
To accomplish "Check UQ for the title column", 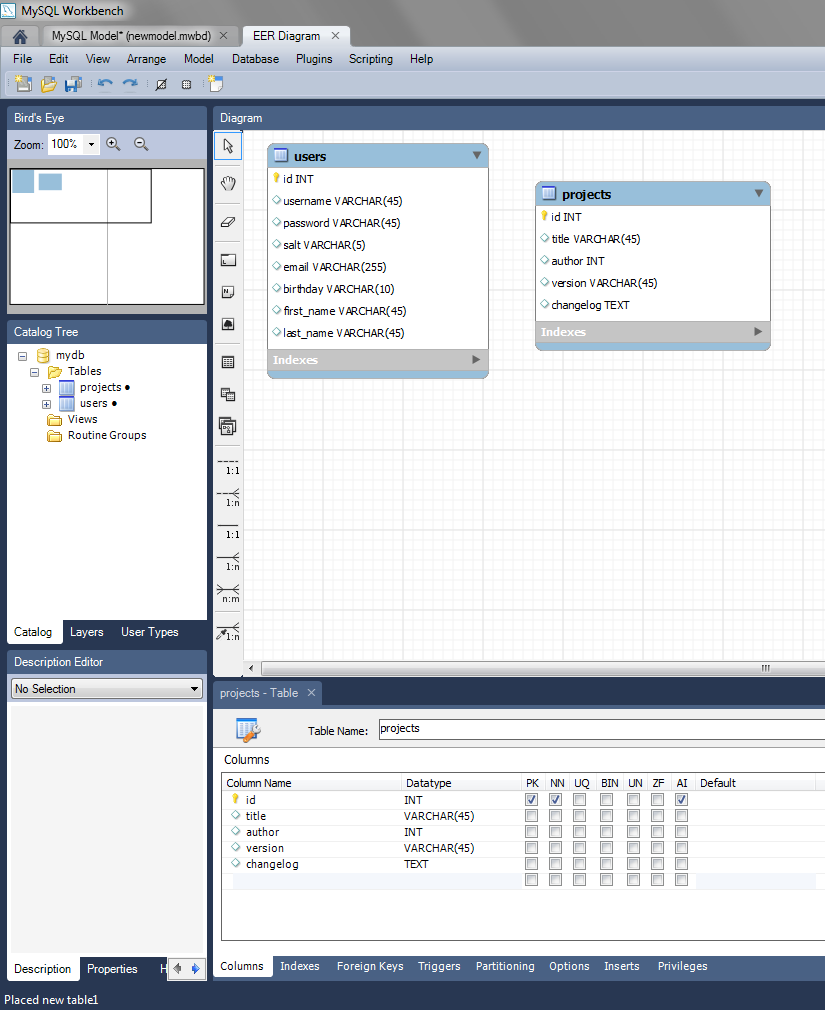I will coord(580,815).
